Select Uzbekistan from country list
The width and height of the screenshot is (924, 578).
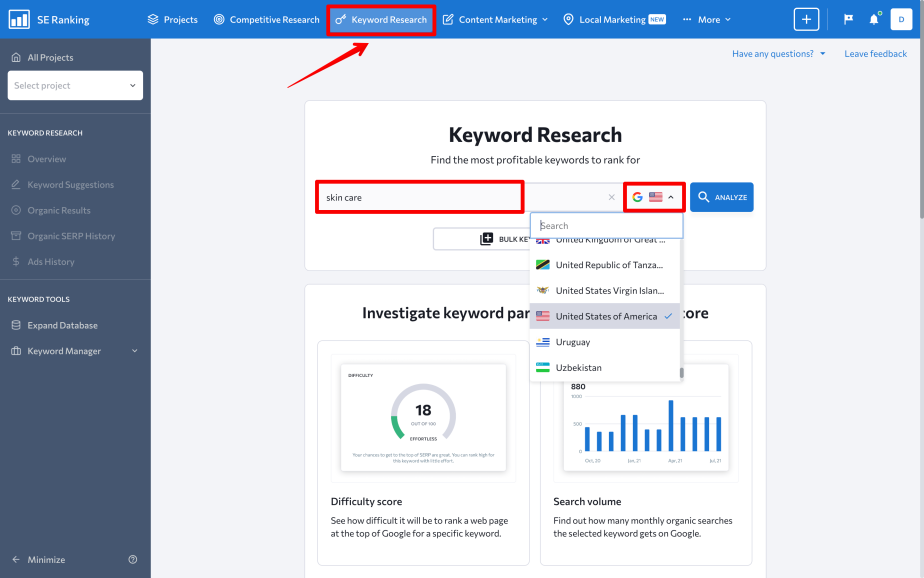point(605,368)
